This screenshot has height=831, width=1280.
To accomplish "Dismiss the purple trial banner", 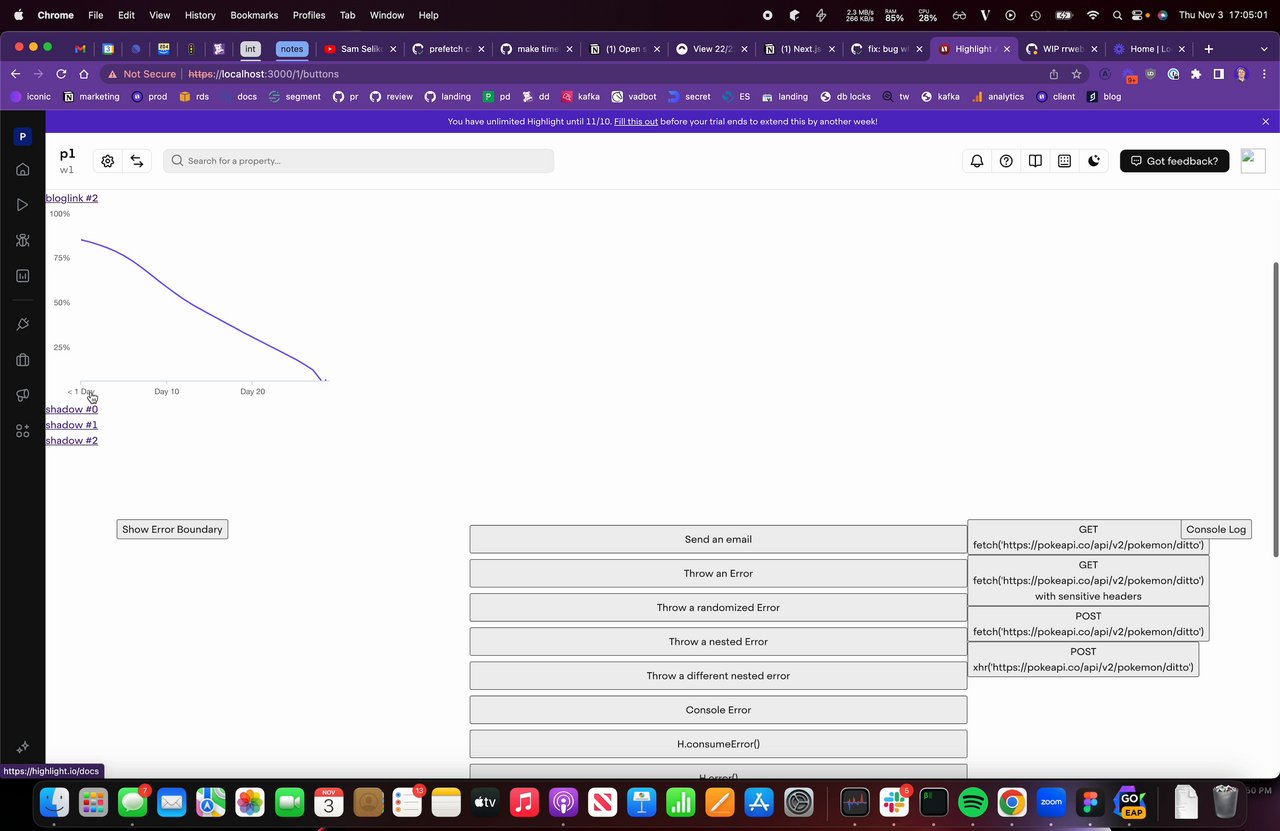I will point(1265,122).
